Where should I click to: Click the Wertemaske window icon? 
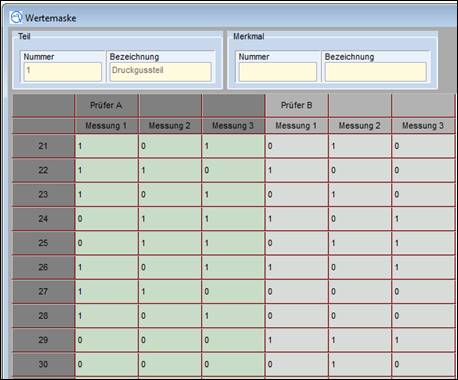point(15,17)
